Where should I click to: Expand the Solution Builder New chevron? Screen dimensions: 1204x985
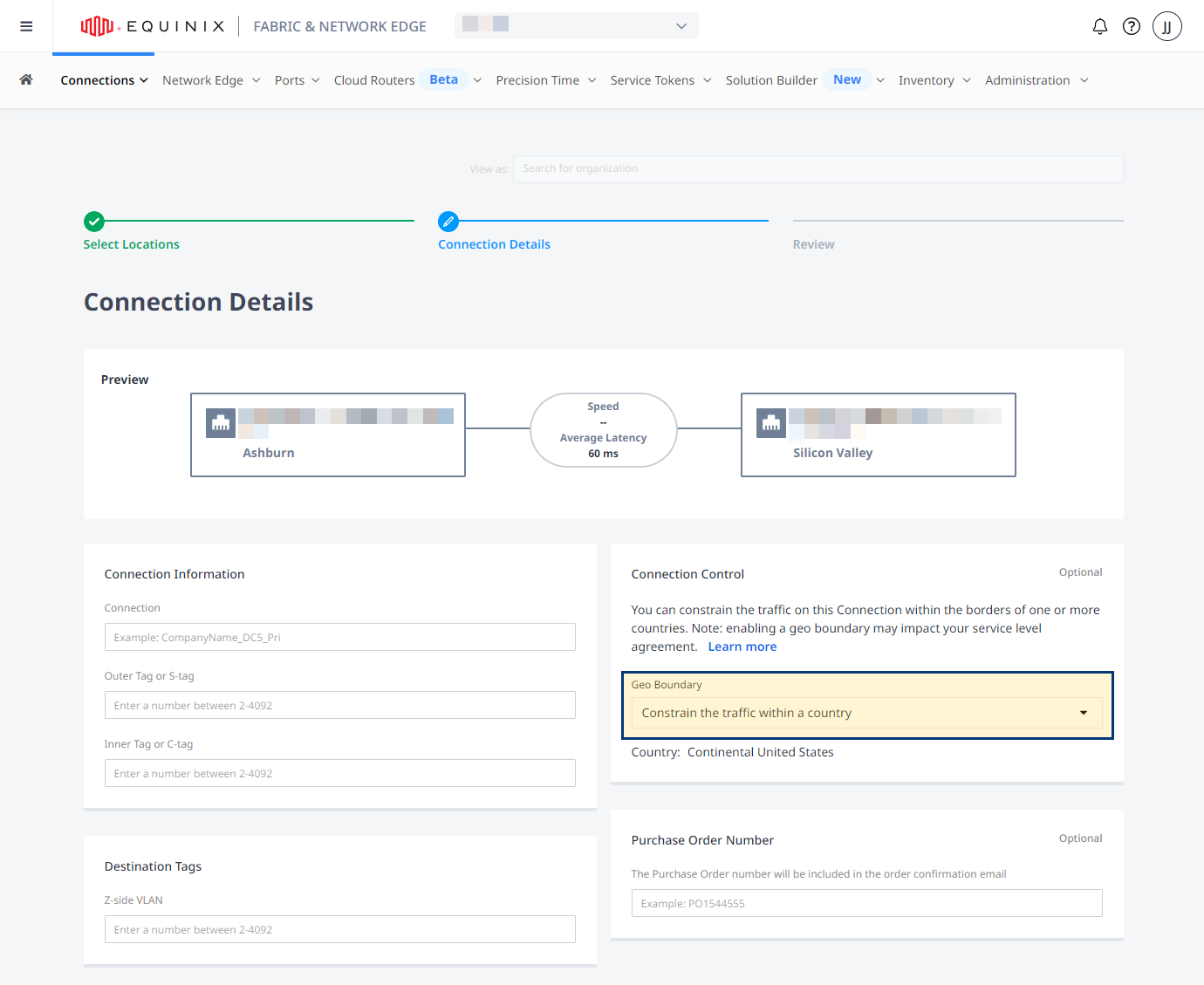(x=880, y=80)
